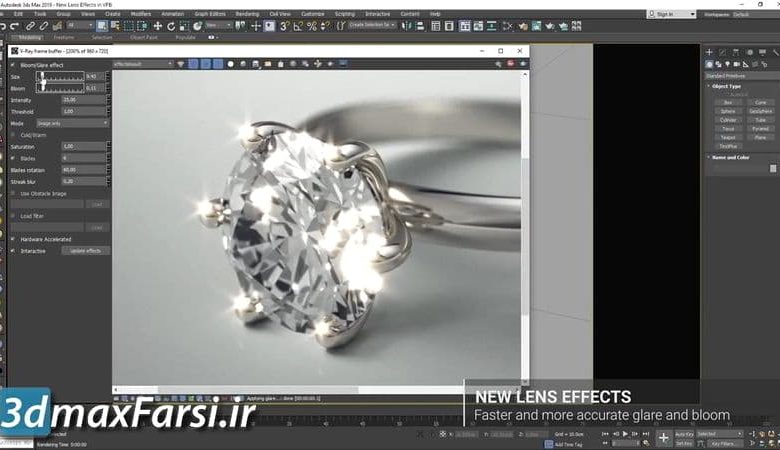The width and height of the screenshot is (780, 450).
Task: Select the Cameras category icon in the Create panel
Action: point(737,64)
